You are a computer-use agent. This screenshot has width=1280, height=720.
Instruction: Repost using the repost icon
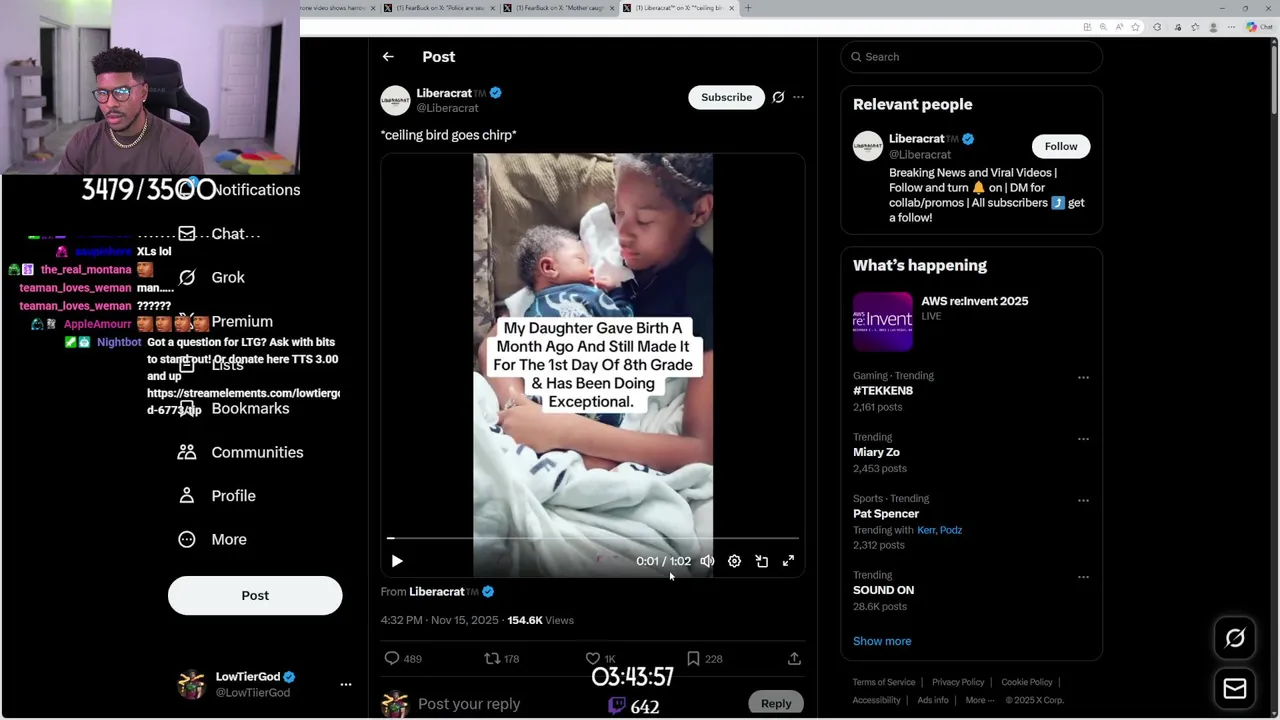[492, 658]
